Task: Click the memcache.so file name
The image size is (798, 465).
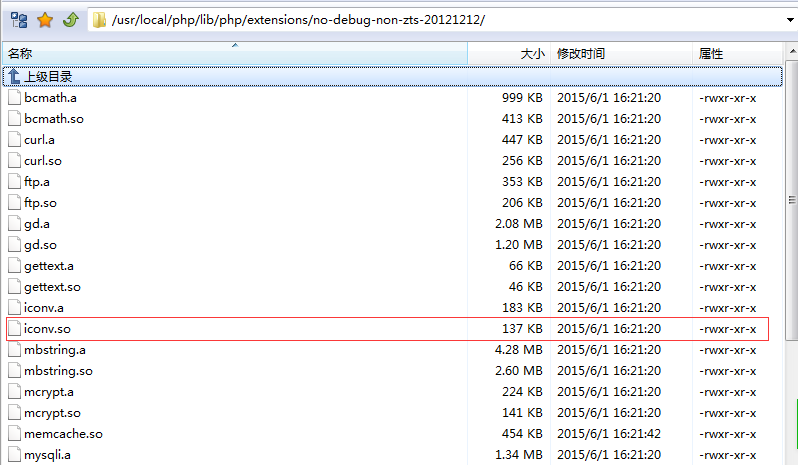Action: coord(64,434)
